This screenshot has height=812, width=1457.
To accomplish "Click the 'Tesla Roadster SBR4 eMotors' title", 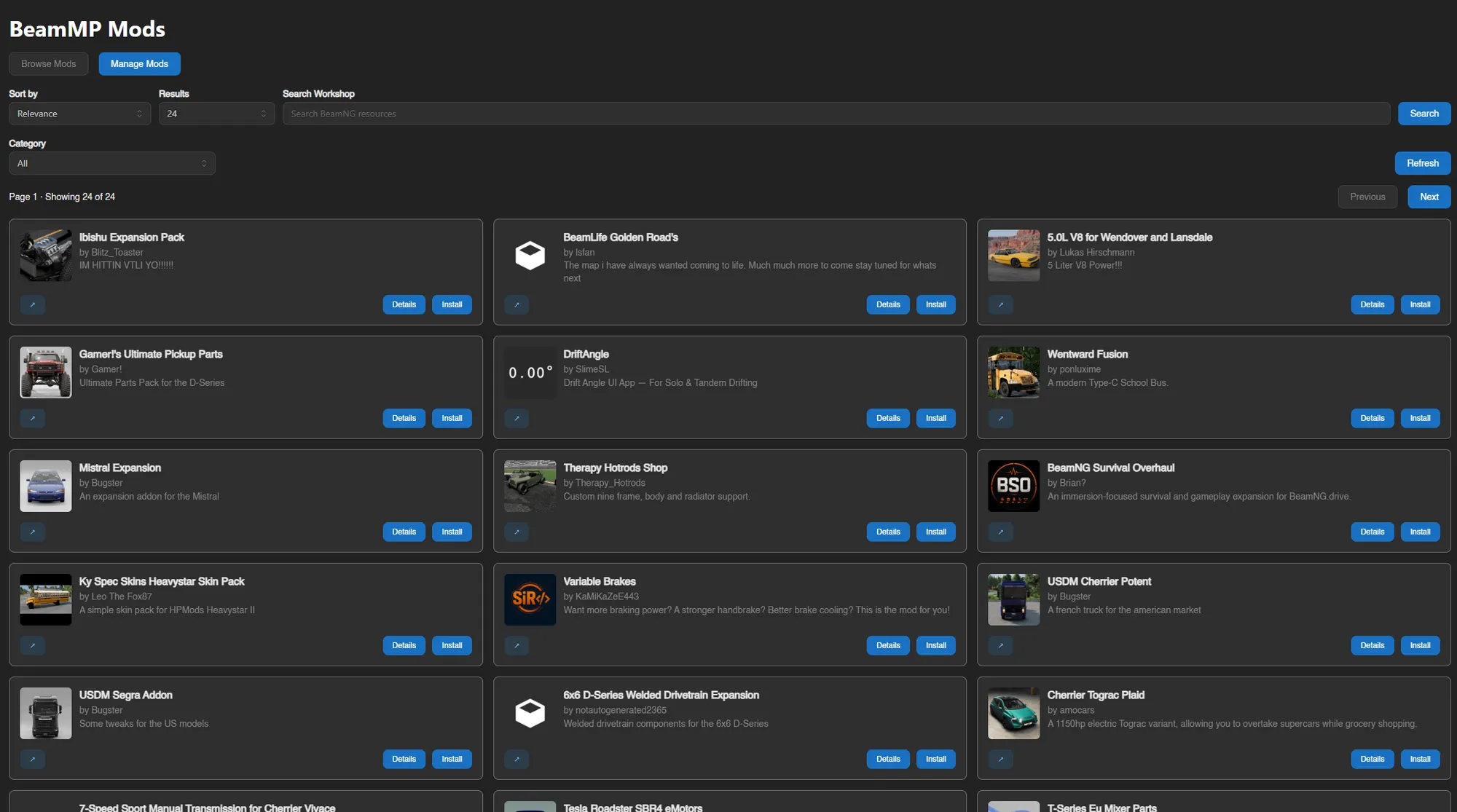I will pos(632,807).
